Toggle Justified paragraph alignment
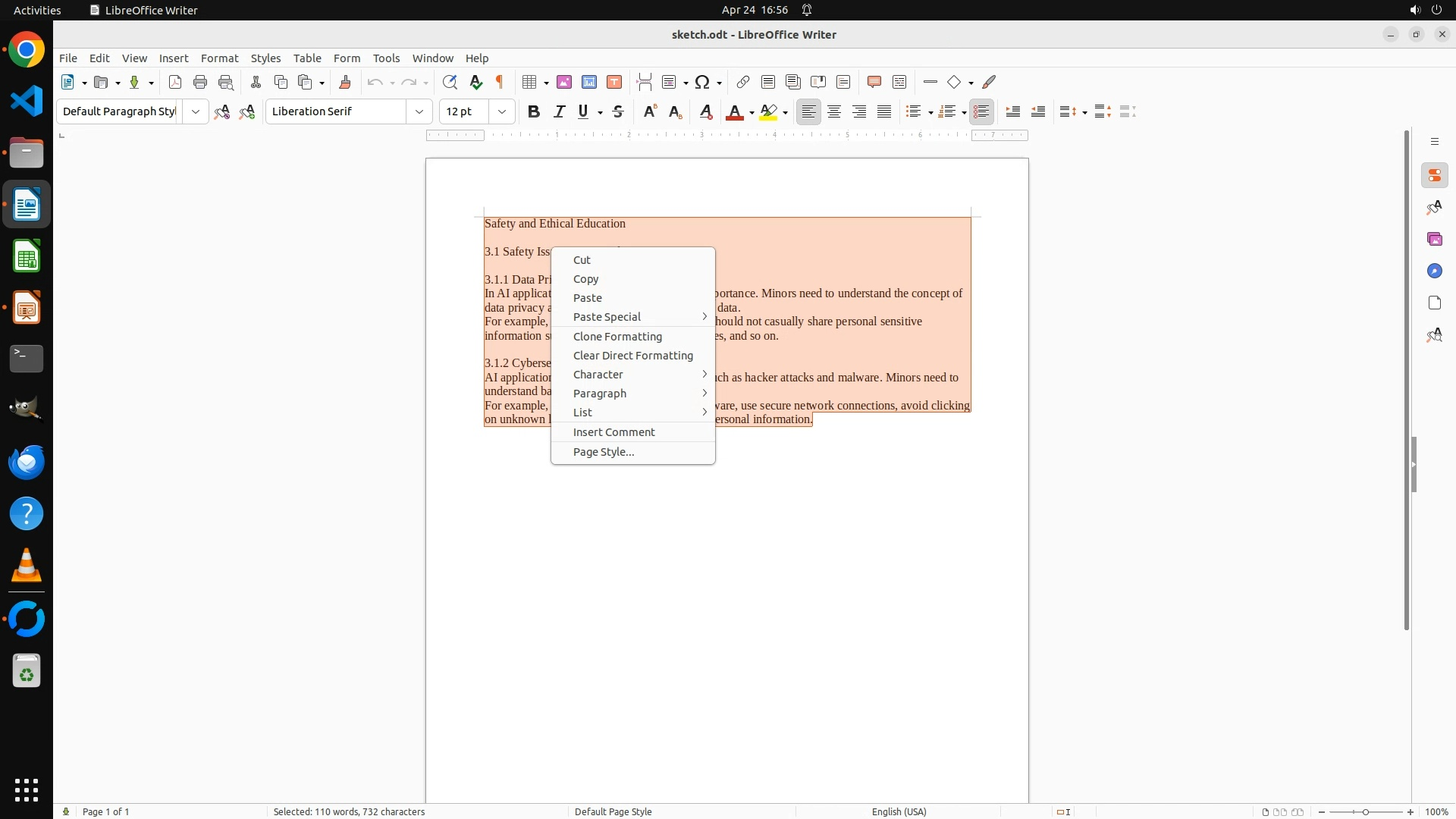Image resolution: width=1456 pixels, height=819 pixels. click(884, 111)
